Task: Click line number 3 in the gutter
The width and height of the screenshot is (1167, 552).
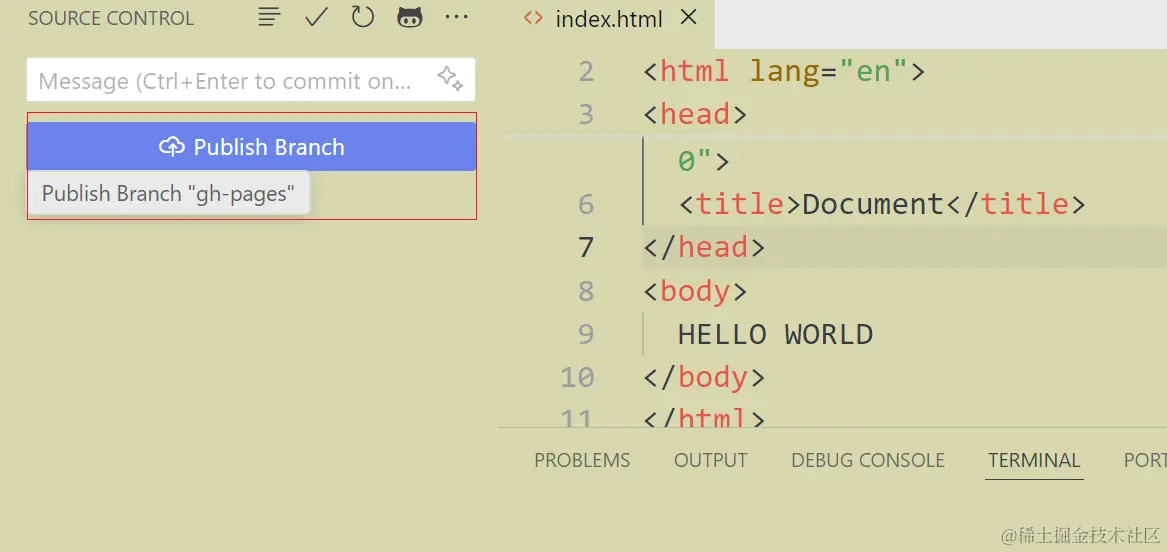Action: point(586,115)
